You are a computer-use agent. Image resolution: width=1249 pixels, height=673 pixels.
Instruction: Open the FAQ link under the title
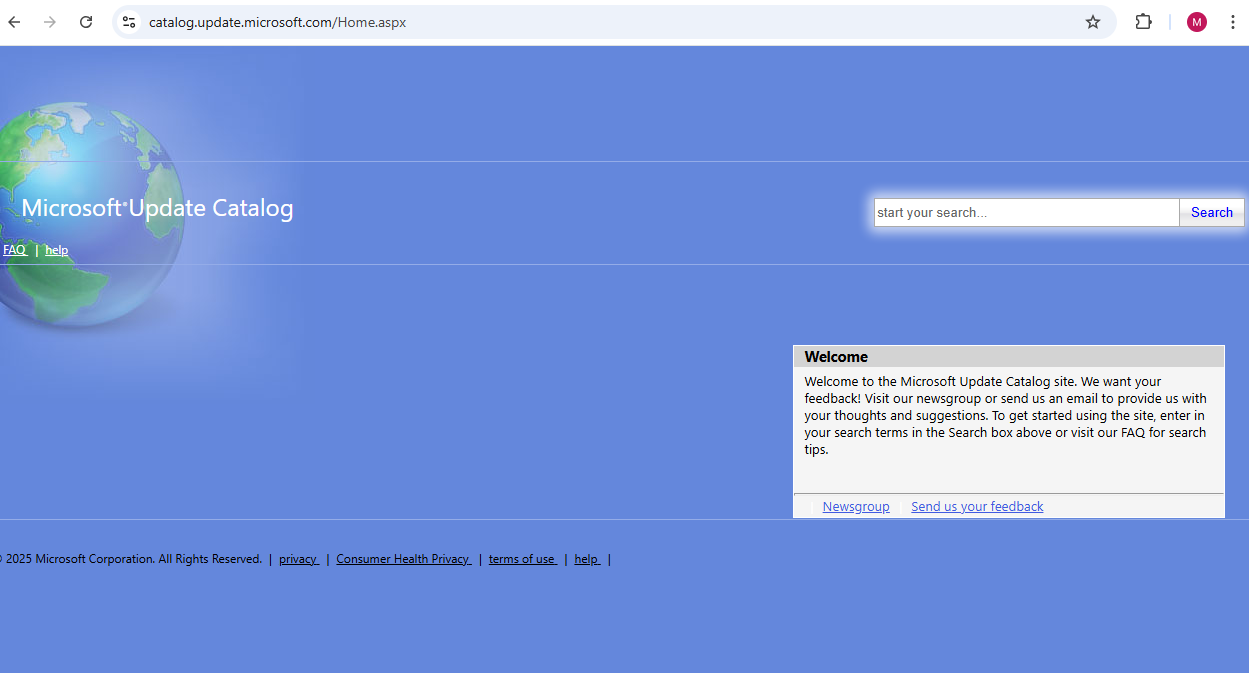[x=15, y=250]
